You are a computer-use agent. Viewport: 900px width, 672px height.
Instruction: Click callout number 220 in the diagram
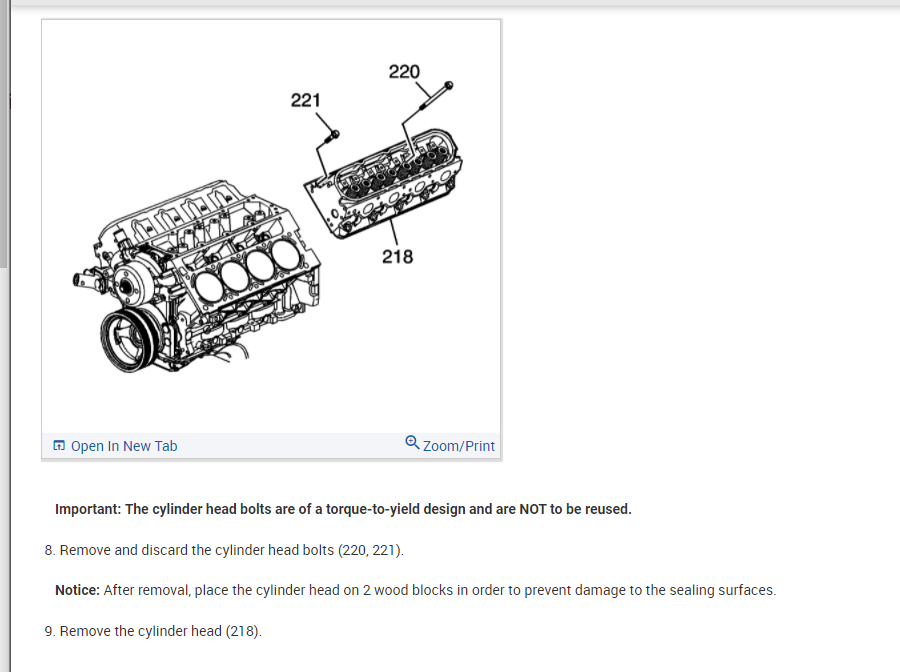pos(404,72)
